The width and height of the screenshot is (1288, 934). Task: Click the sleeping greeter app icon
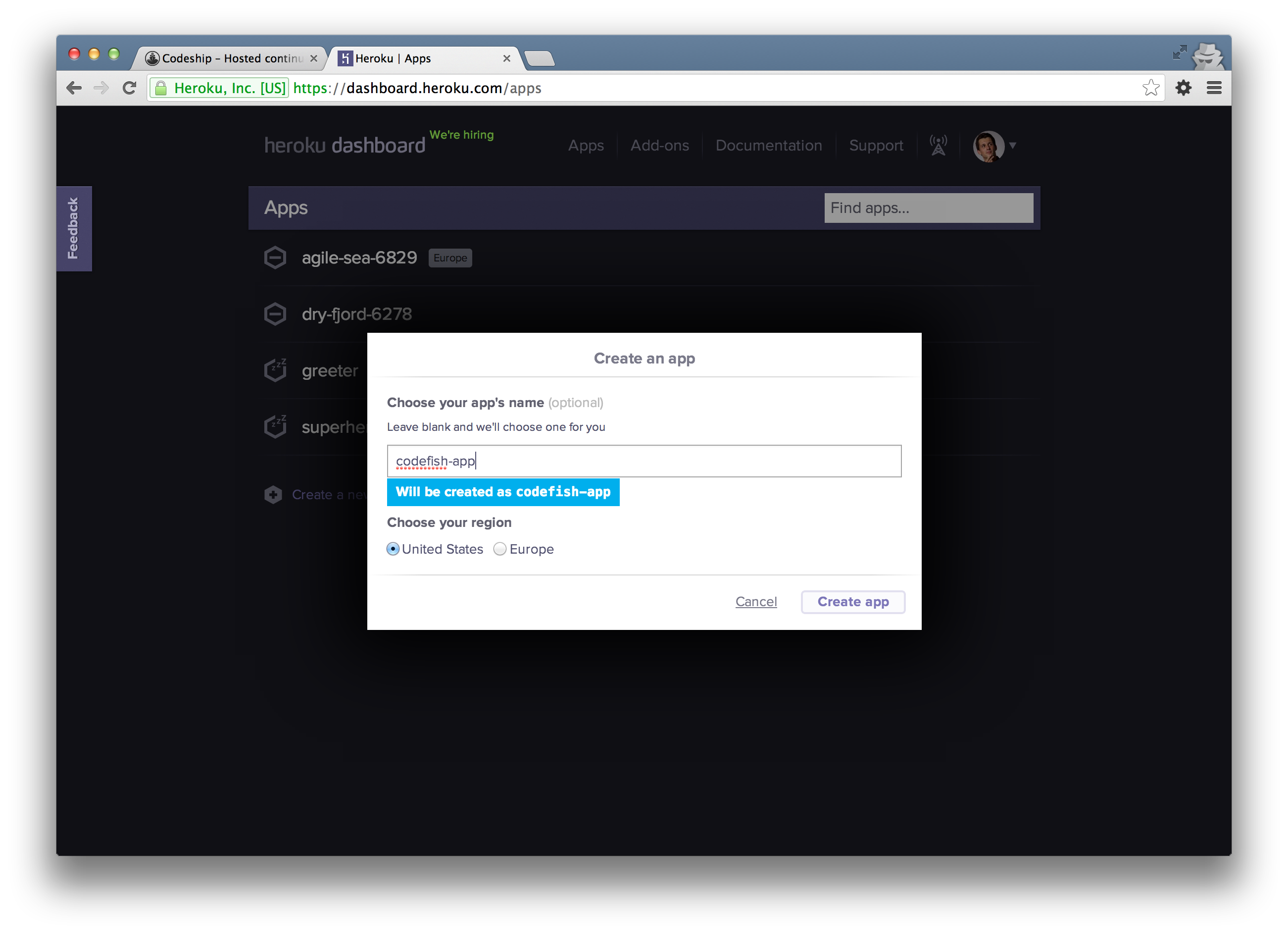click(275, 370)
